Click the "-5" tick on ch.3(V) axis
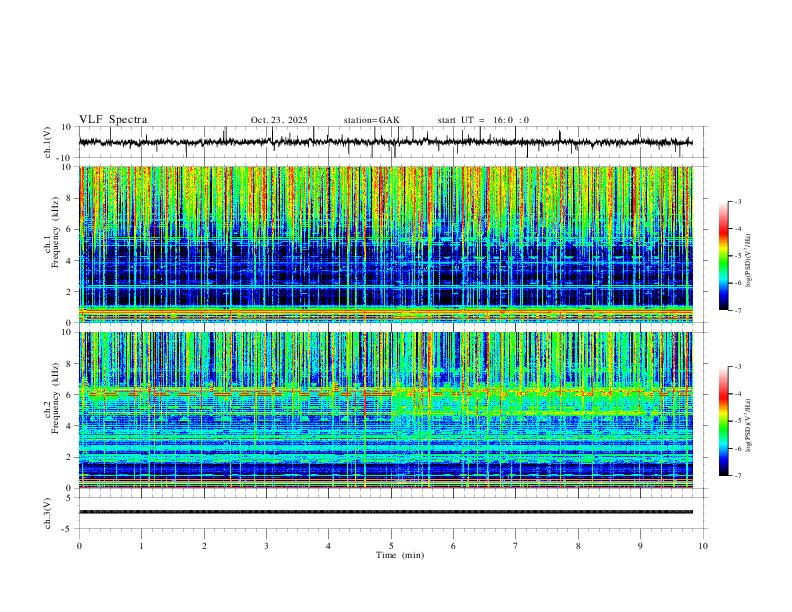The width and height of the screenshot is (792, 612). coord(68,529)
